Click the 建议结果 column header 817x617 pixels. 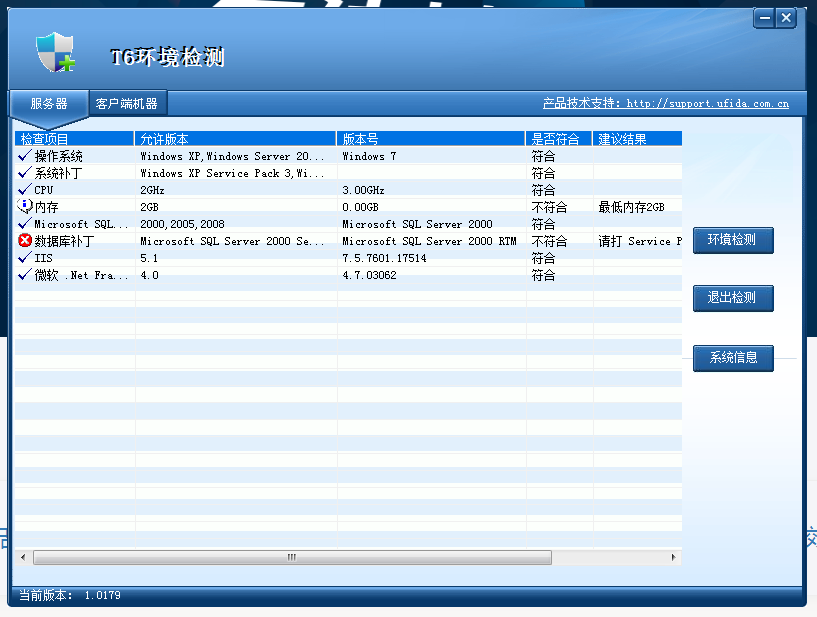tap(637, 139)
